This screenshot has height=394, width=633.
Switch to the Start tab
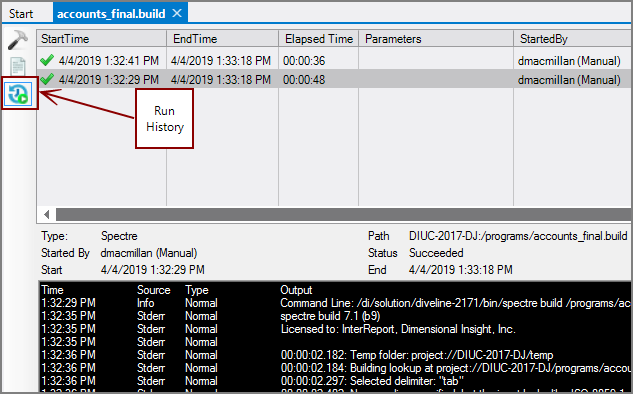[x=21, y=14]
